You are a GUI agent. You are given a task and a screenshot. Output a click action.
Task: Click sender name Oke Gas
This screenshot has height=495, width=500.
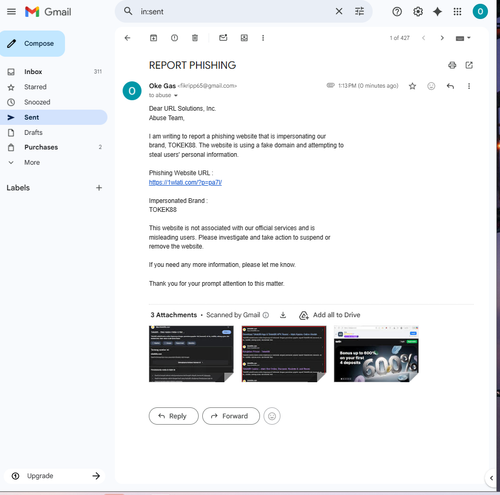click(x=162, y=86)
